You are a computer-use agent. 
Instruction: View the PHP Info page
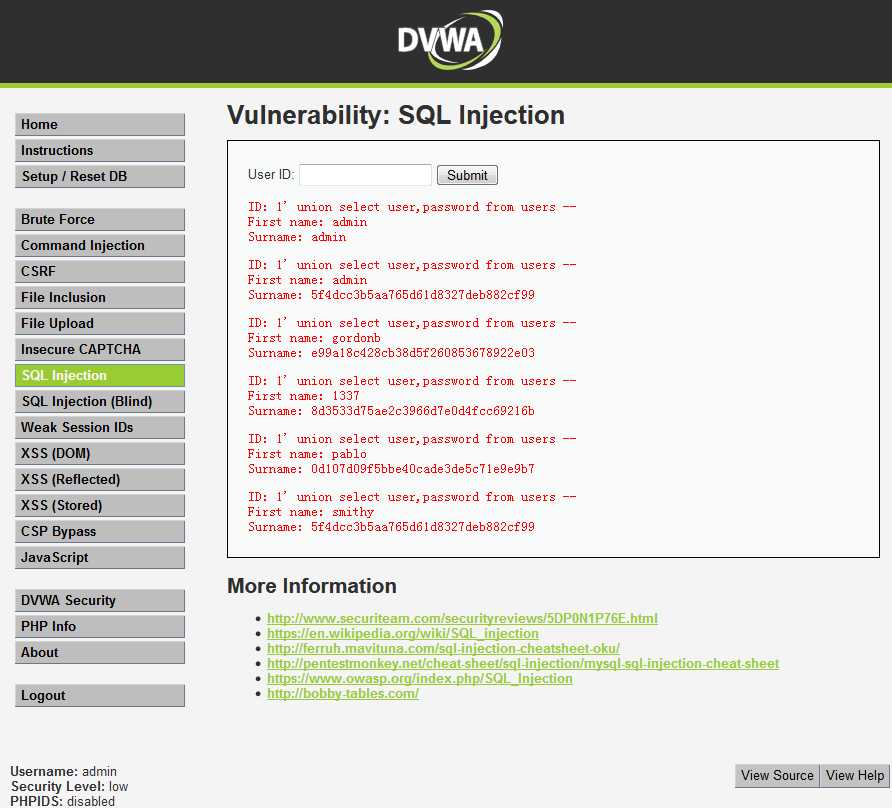(x=100, y=626)
